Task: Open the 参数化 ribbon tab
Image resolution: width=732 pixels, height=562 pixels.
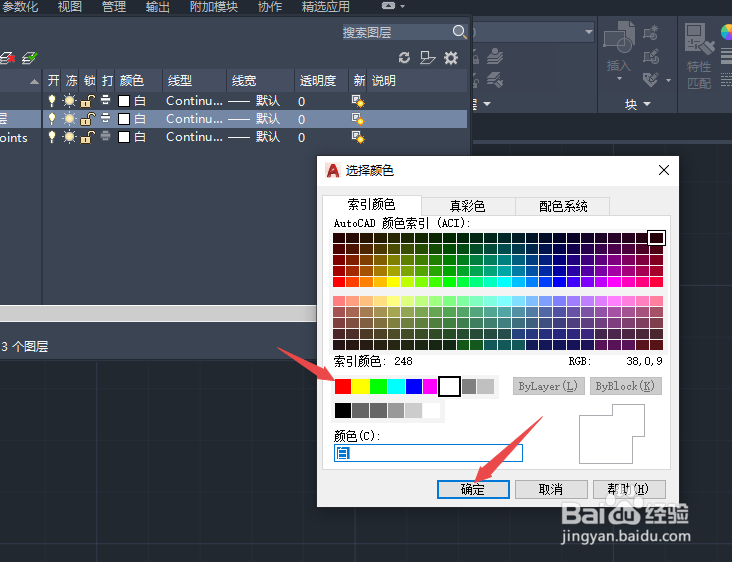Action: point(20,7)
